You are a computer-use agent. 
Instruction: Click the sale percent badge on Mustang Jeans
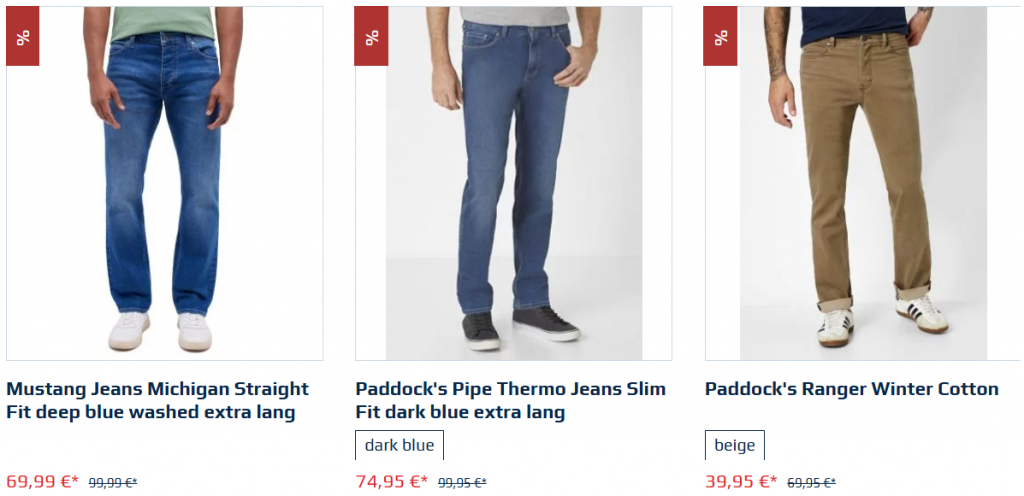click(x=23, y=37)
